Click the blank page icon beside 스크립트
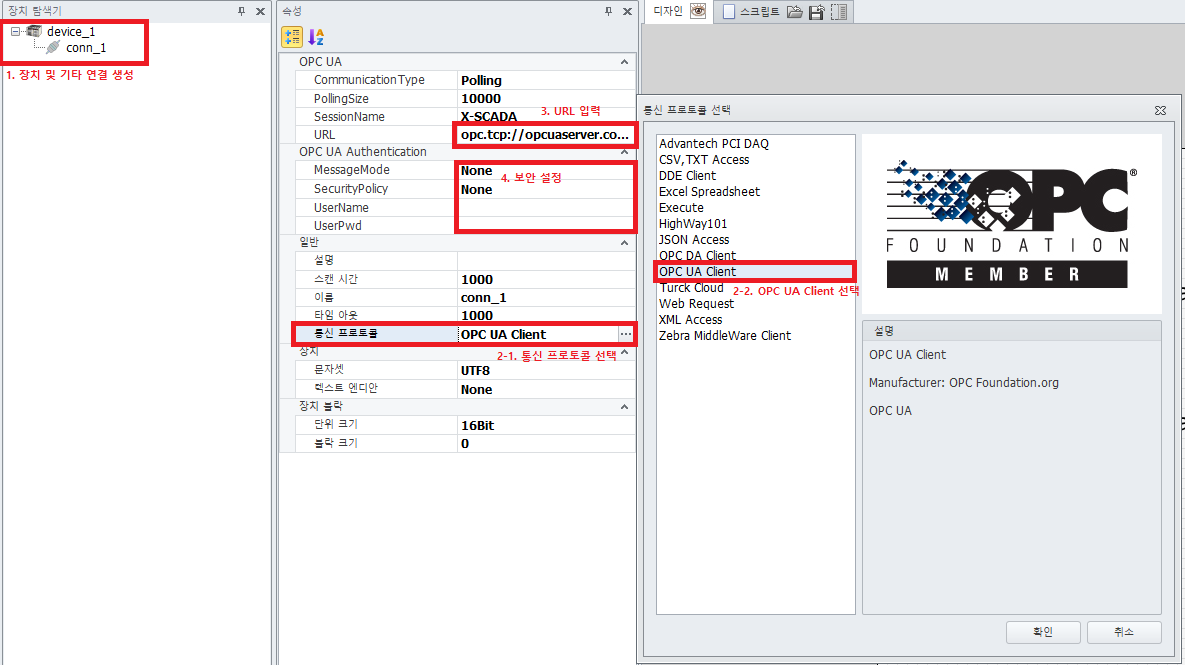Screen dimensions: 1185x665 (x=729, y=11)
